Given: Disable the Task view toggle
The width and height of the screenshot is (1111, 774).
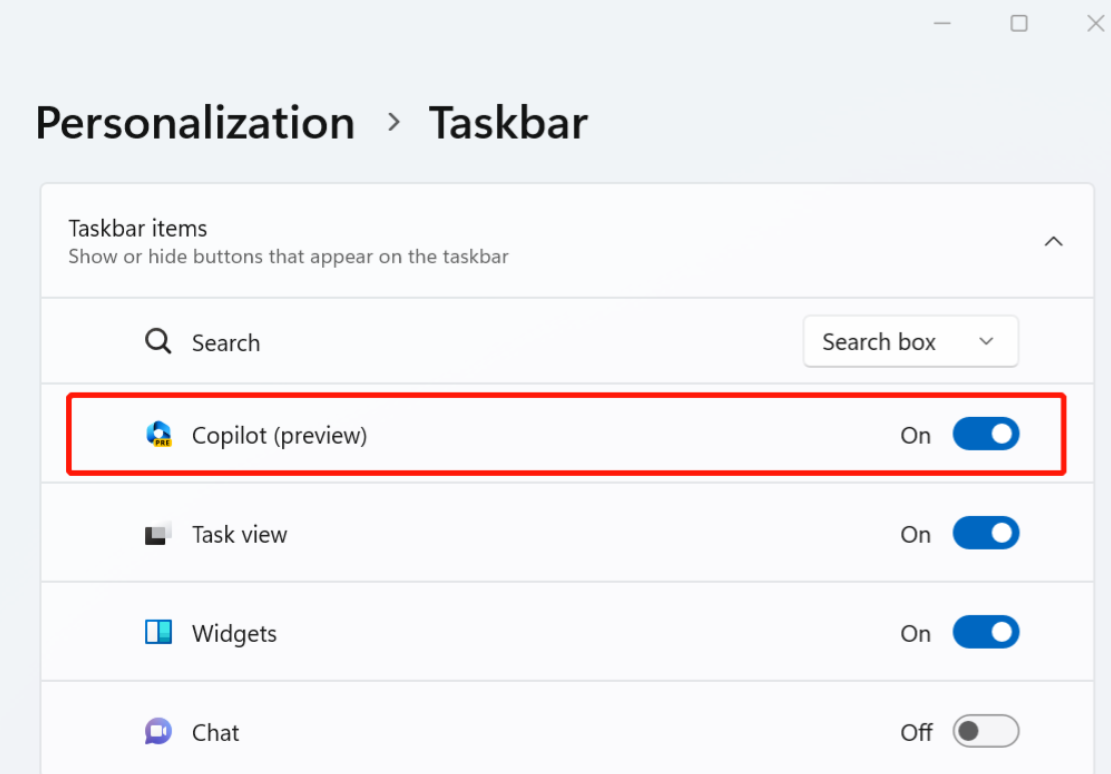Looking at the screenshot, I should (x=986, y=533).
